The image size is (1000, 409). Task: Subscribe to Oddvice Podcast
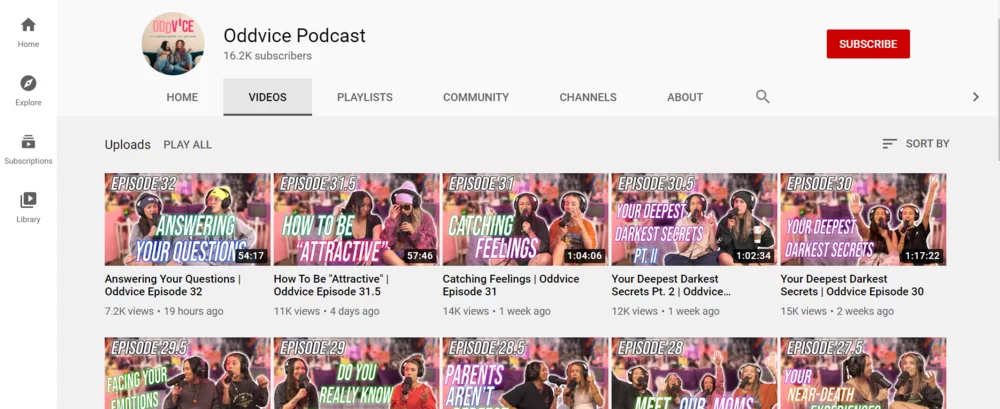click(x=867, y=44)
